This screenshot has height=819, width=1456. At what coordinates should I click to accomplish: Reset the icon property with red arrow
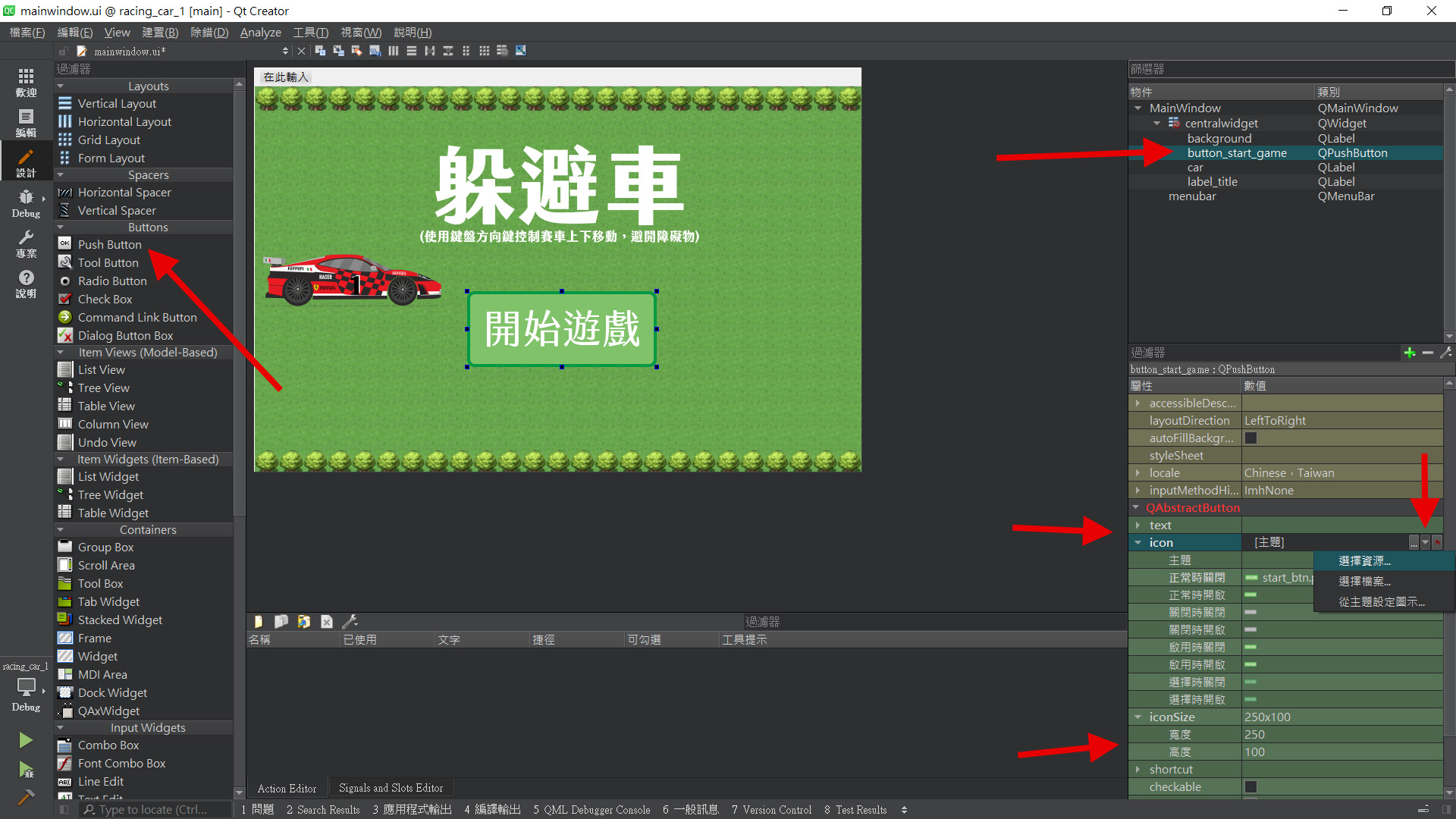tap(1437, 542)
